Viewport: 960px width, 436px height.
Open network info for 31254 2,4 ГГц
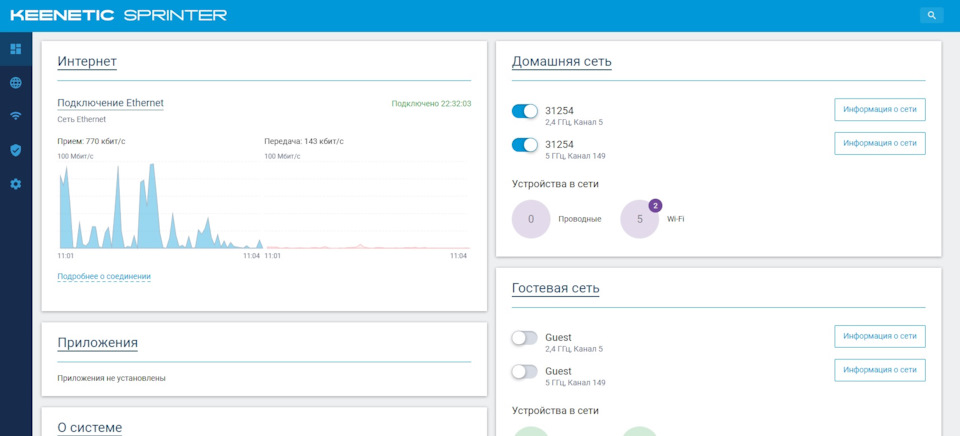(x=880, y=110)
